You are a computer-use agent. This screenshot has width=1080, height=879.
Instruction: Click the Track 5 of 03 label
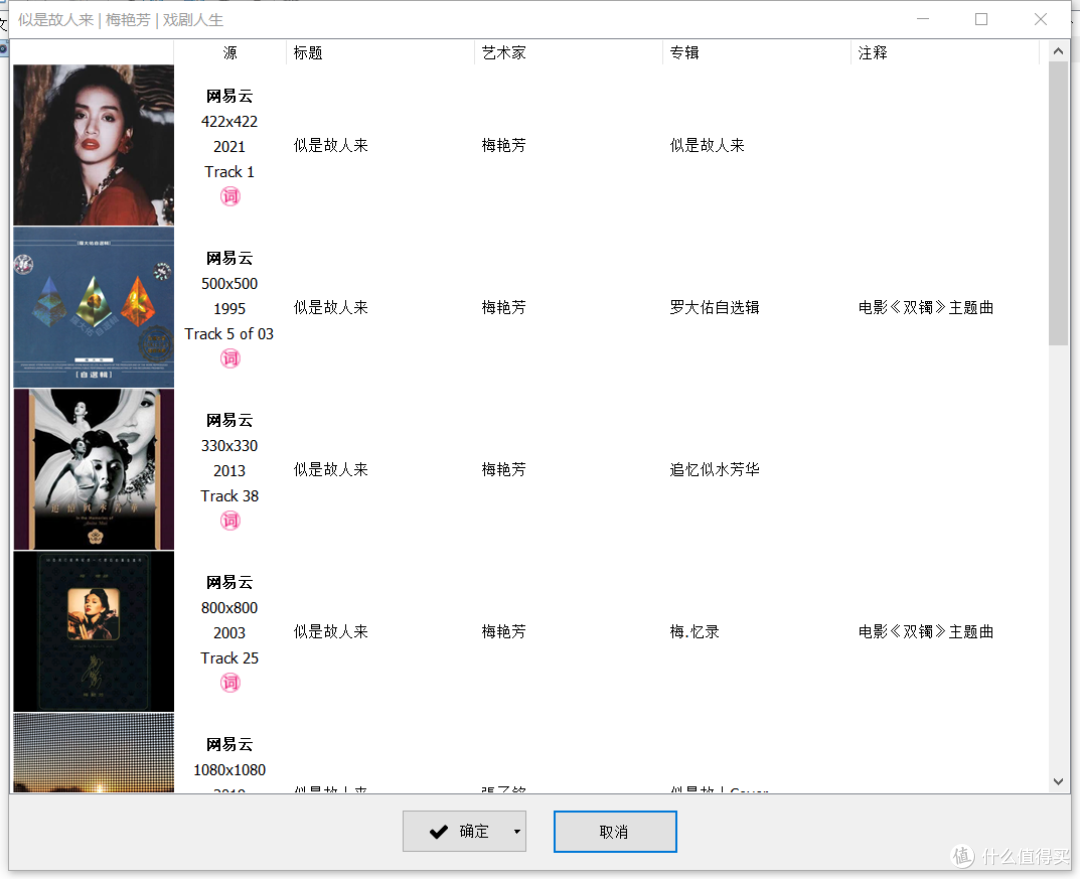pyautogui.click(x=229, y=333)
